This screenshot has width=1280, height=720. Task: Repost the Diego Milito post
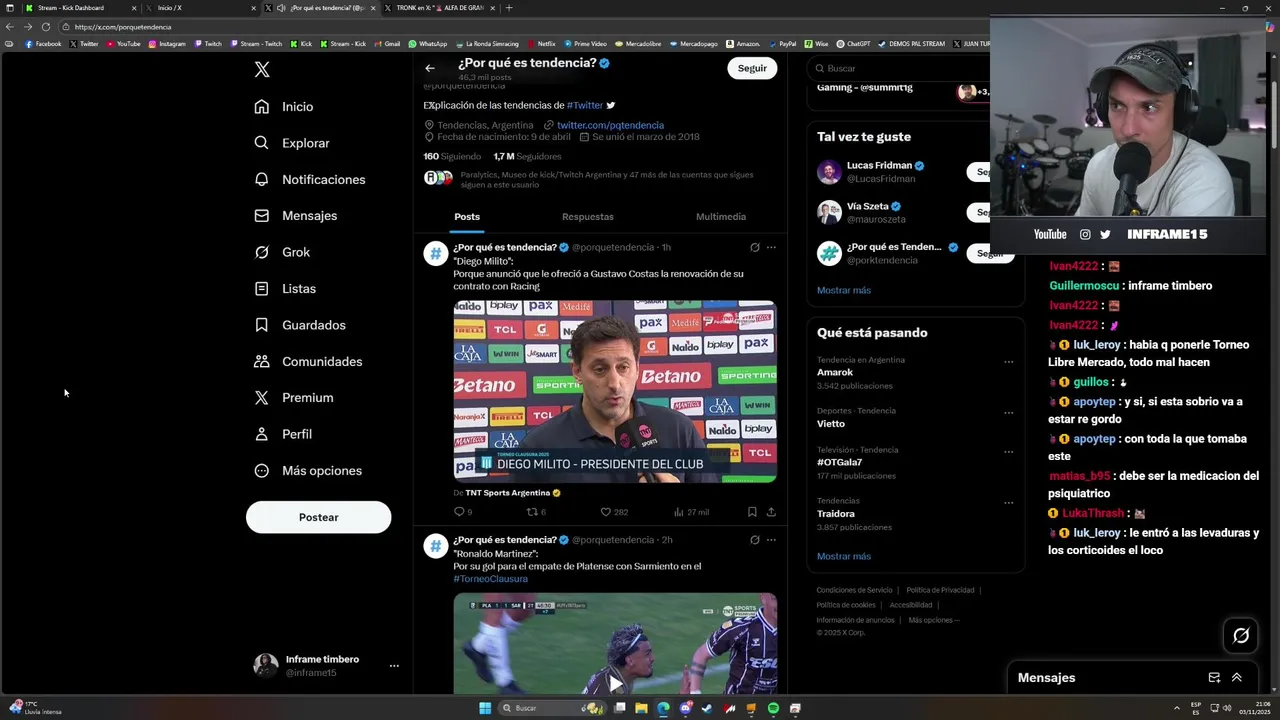click(536, 512)
